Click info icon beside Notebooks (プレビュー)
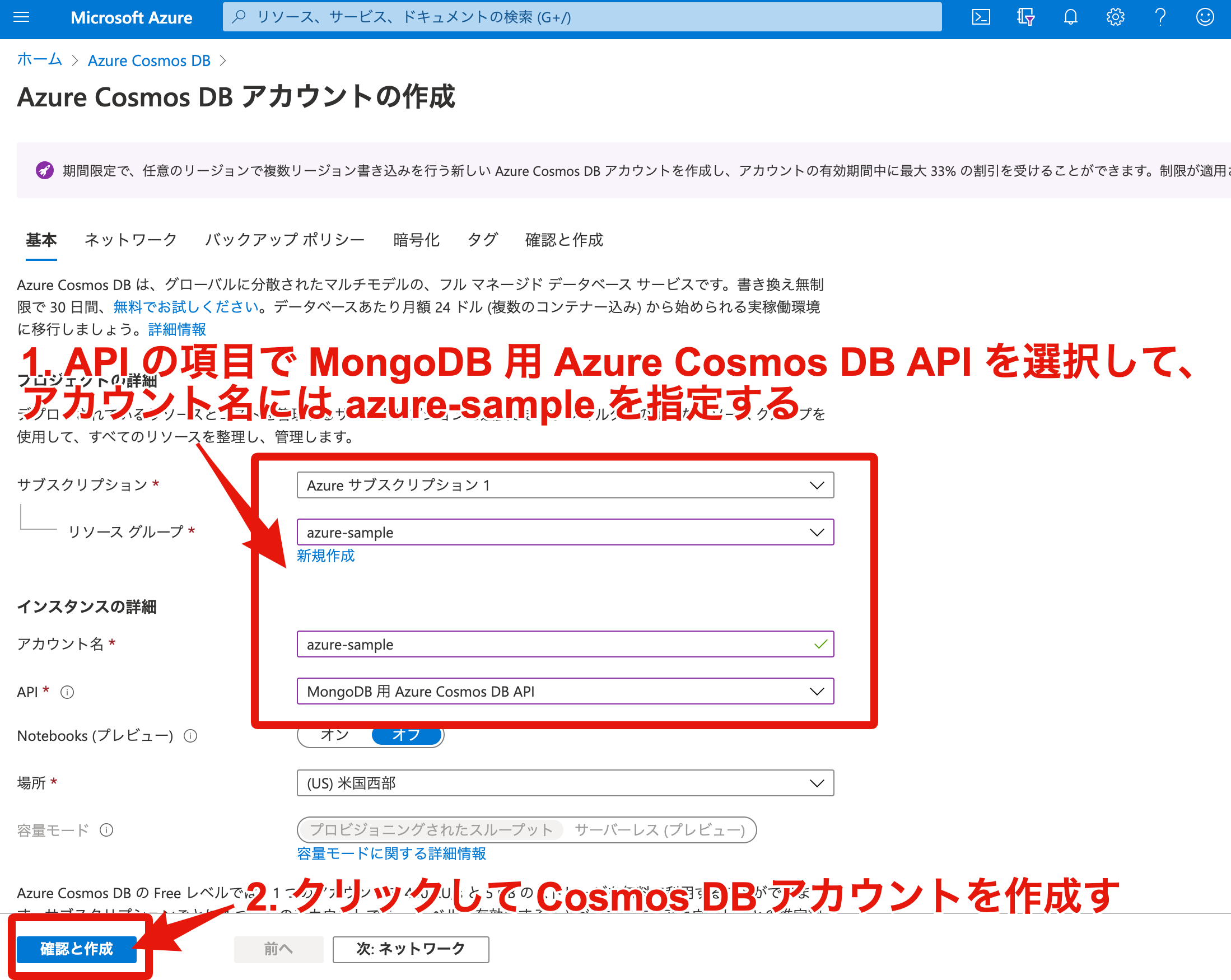Image resolution: width=1231 pixels, height=980 pixels. click(190, 736)
